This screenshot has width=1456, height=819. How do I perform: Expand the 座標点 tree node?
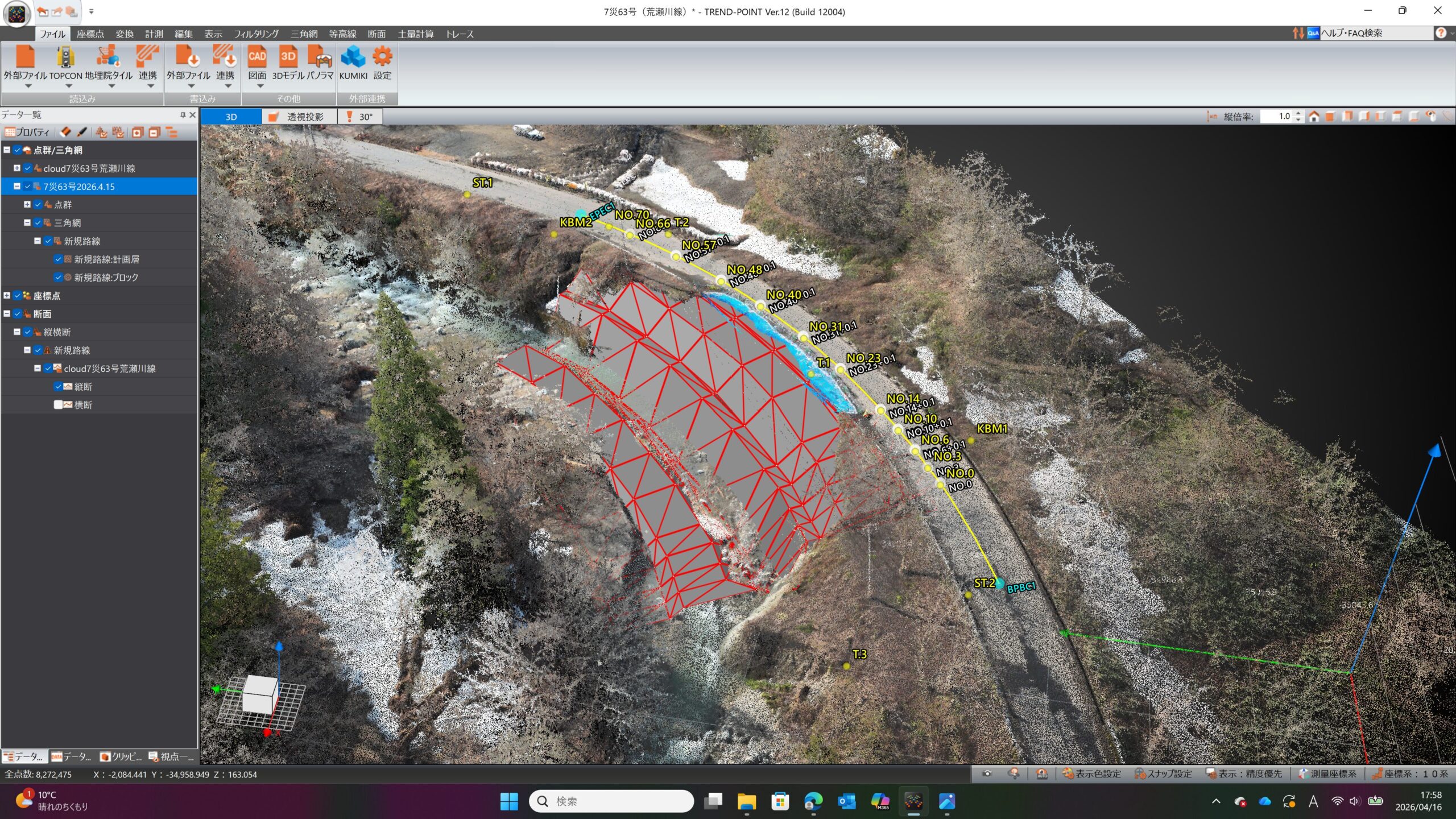click(x=7, y=296)
